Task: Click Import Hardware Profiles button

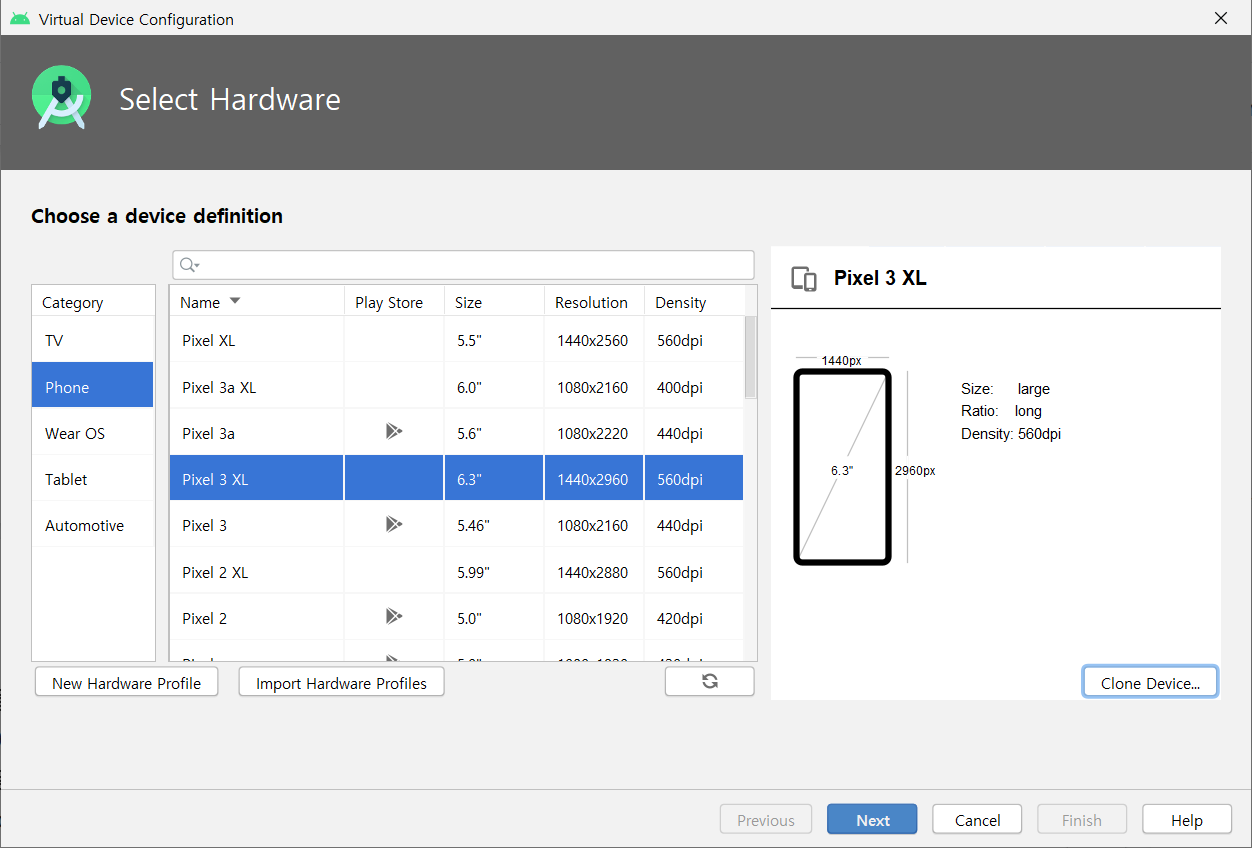Action: pyautogui.click(x=341, y=683)
